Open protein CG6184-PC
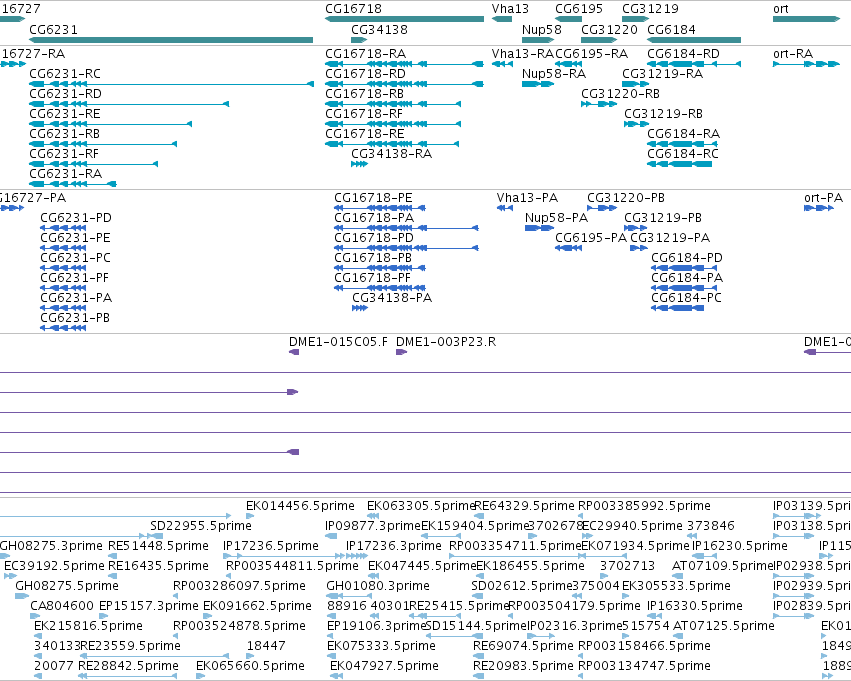 (x=678, y=308)
